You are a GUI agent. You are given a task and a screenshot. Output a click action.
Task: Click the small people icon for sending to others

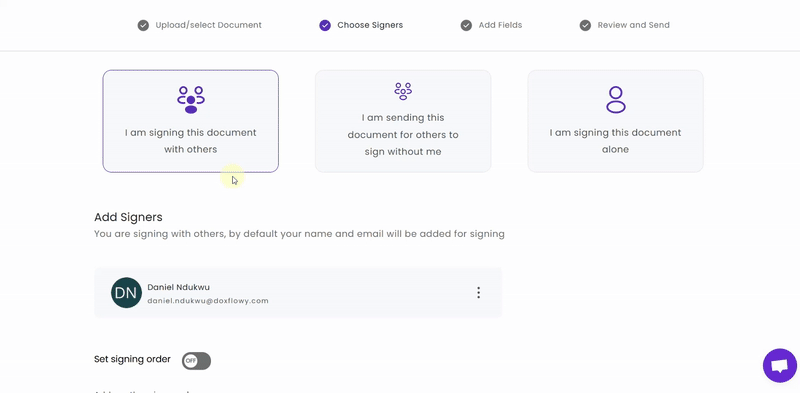(x=403, y=91)
